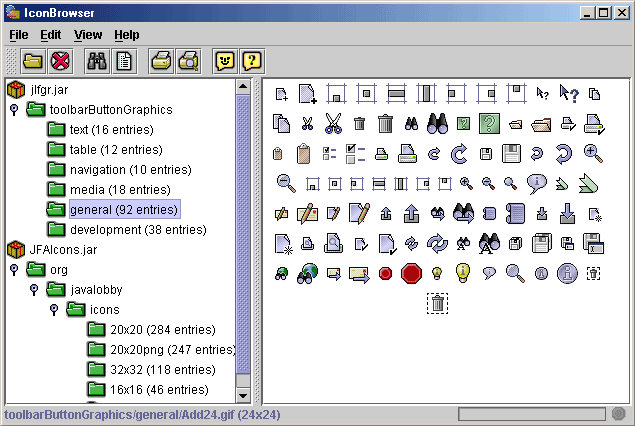The image size is (635, 426).
Task: Collapse the javalobby tree node
Action: pos(33,290)
